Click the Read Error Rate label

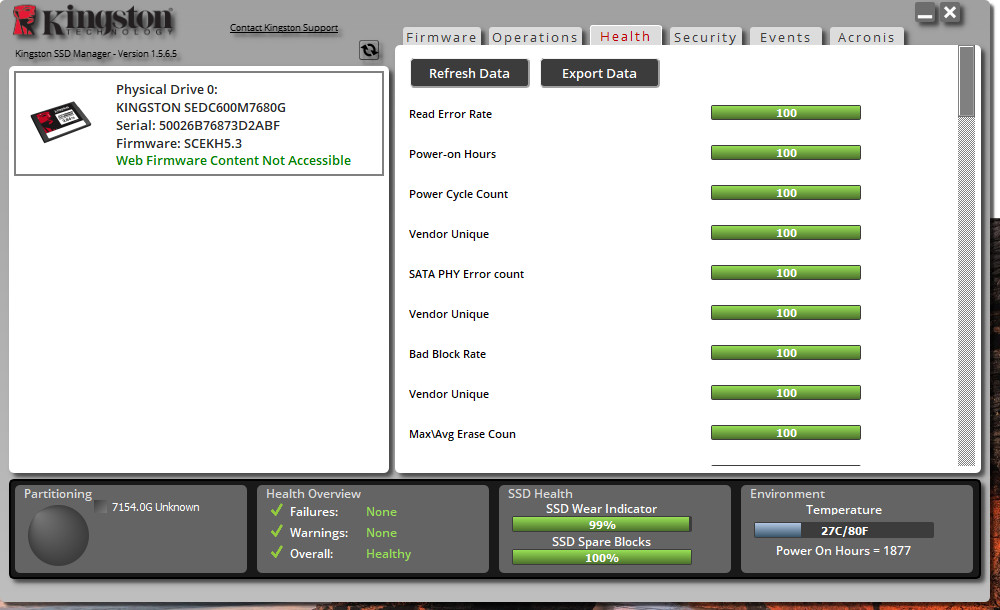[x=450, y=114]
